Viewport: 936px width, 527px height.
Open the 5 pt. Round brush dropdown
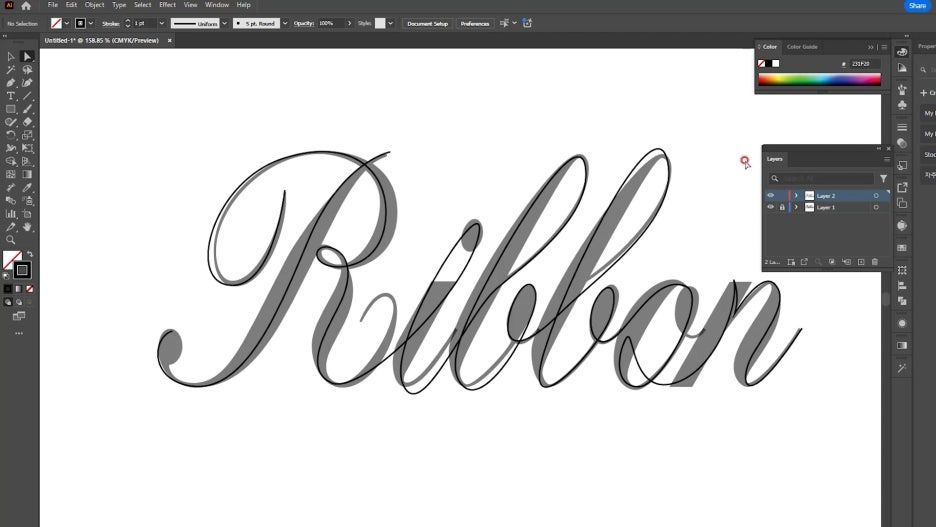click(x=285, y=23)
